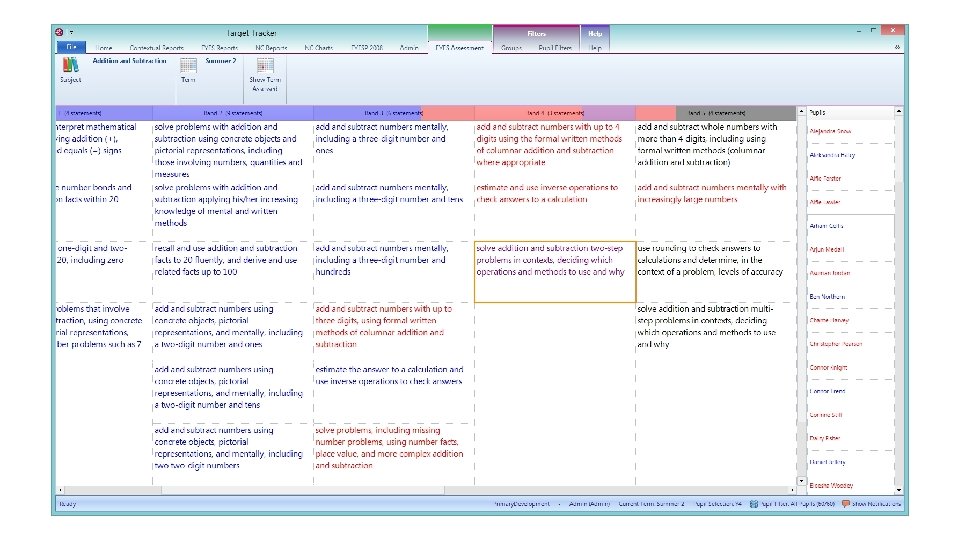Select highlighted two-step problems statement cell
The height and width of the screenshot is (540, 960).
555,272
